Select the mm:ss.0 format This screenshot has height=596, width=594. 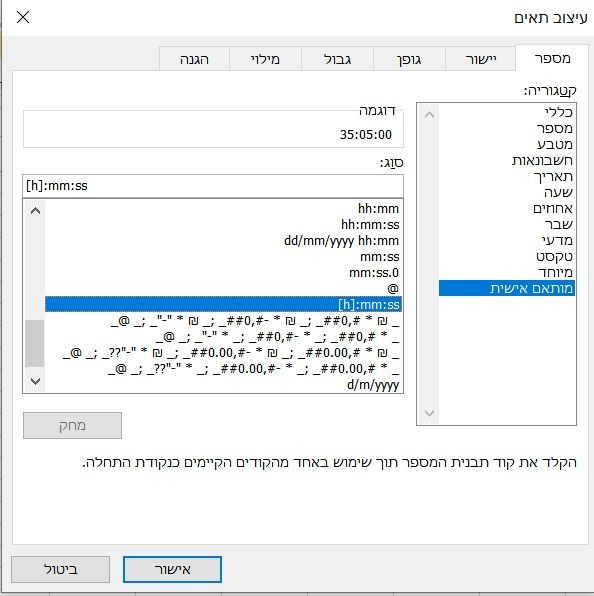(223, 273)
